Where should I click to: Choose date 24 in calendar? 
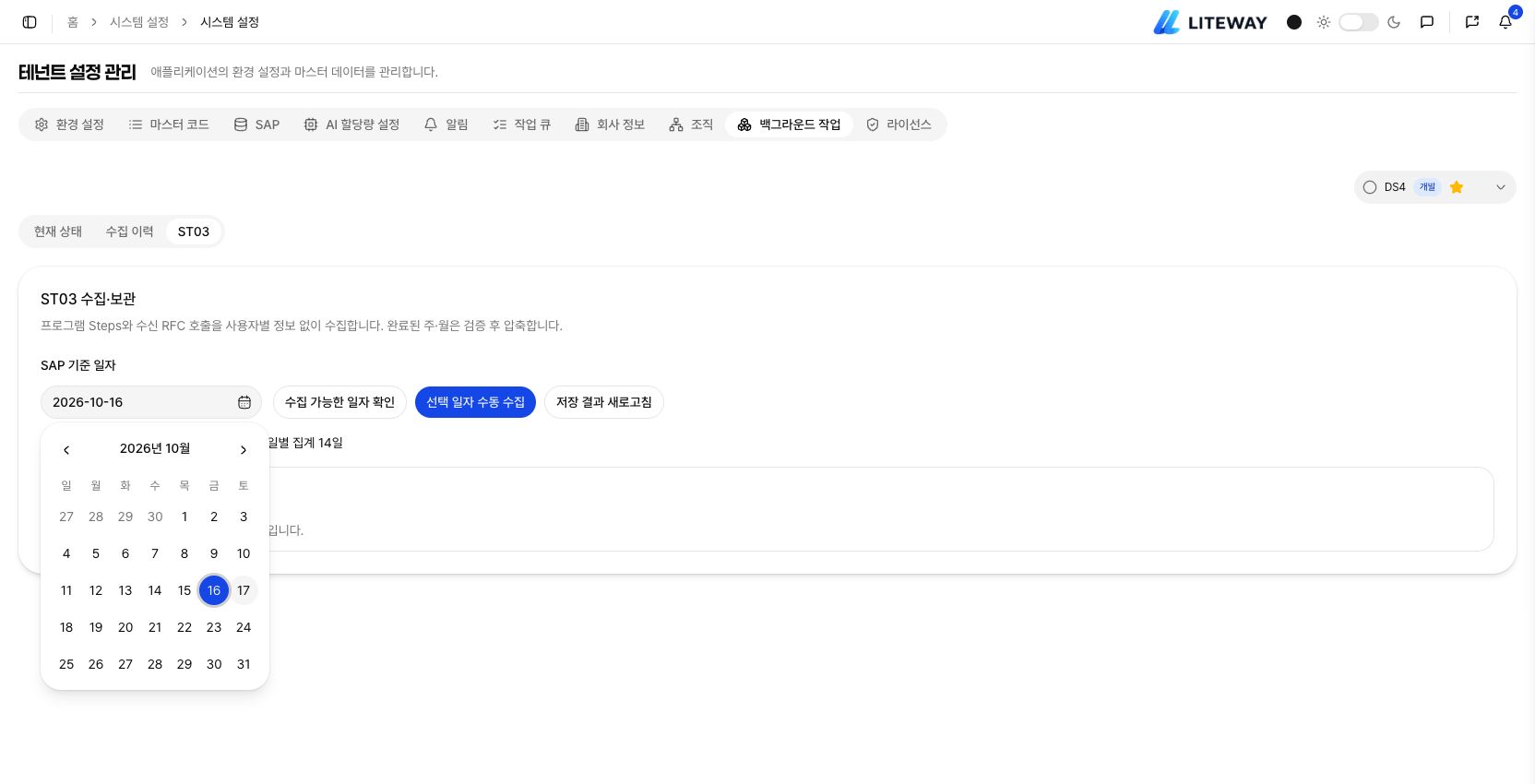pos(244,627)
